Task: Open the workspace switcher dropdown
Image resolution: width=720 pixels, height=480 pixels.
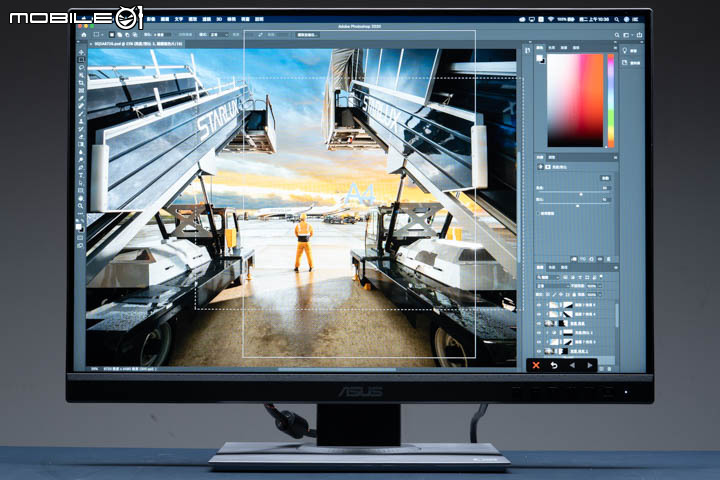Action: point(627,34)
